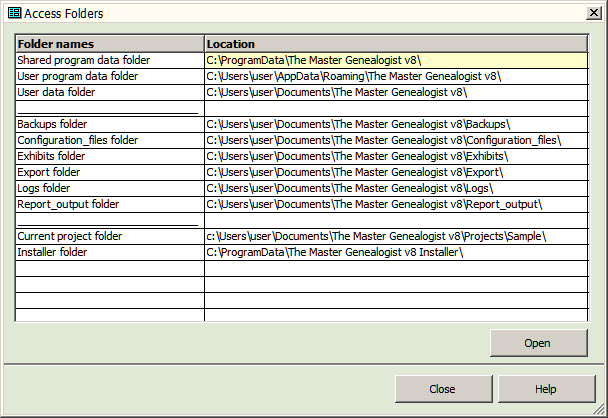Click the Close button at bottom
This screenshot has height=418, width=608.
coord(444,389)
